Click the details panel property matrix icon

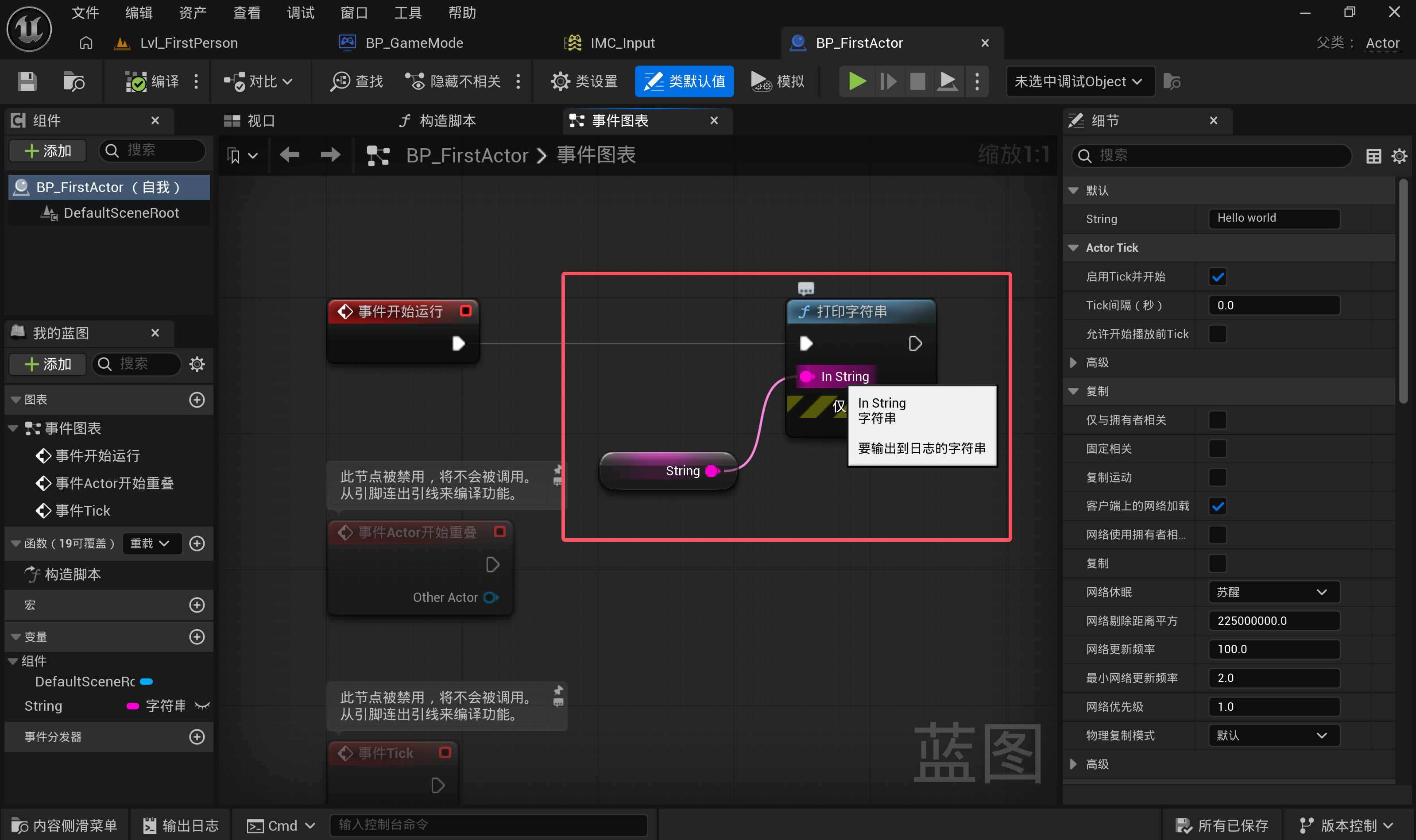pos(1373,156)
